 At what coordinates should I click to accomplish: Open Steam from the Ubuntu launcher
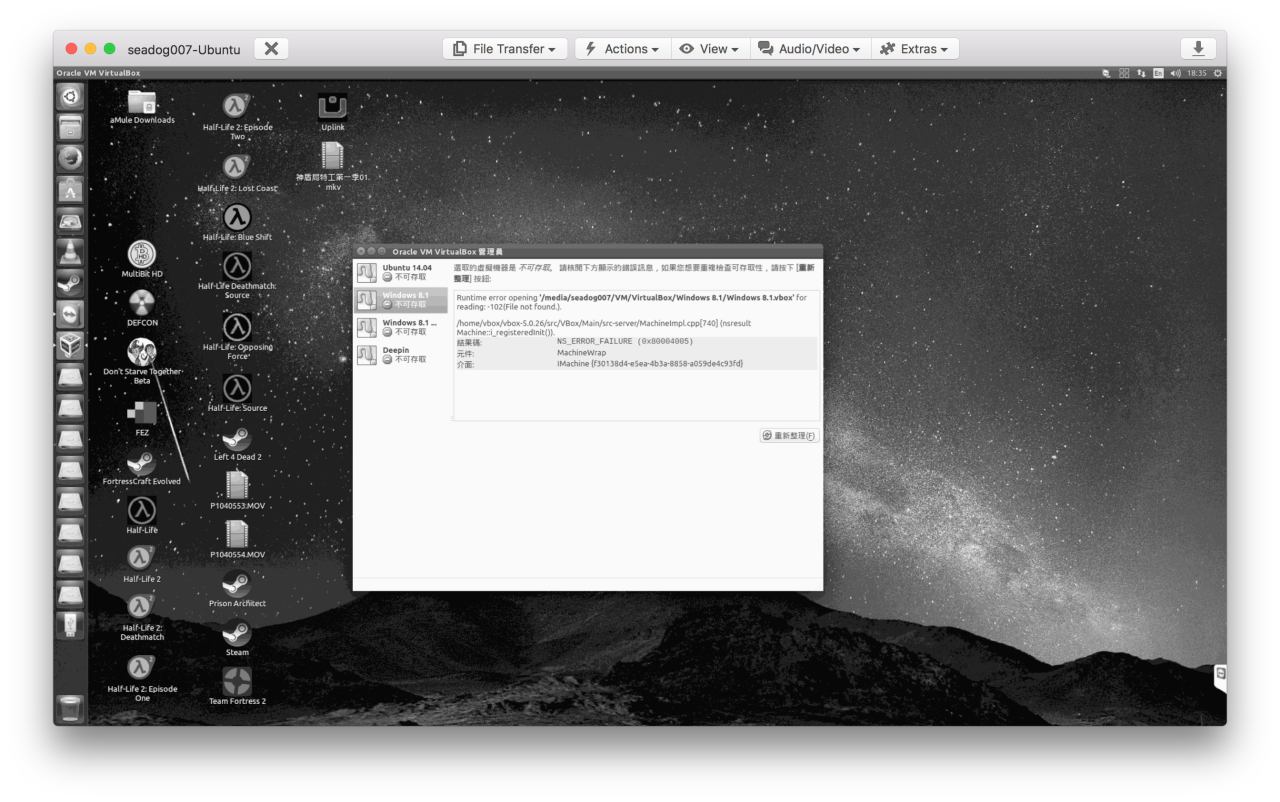70,284
